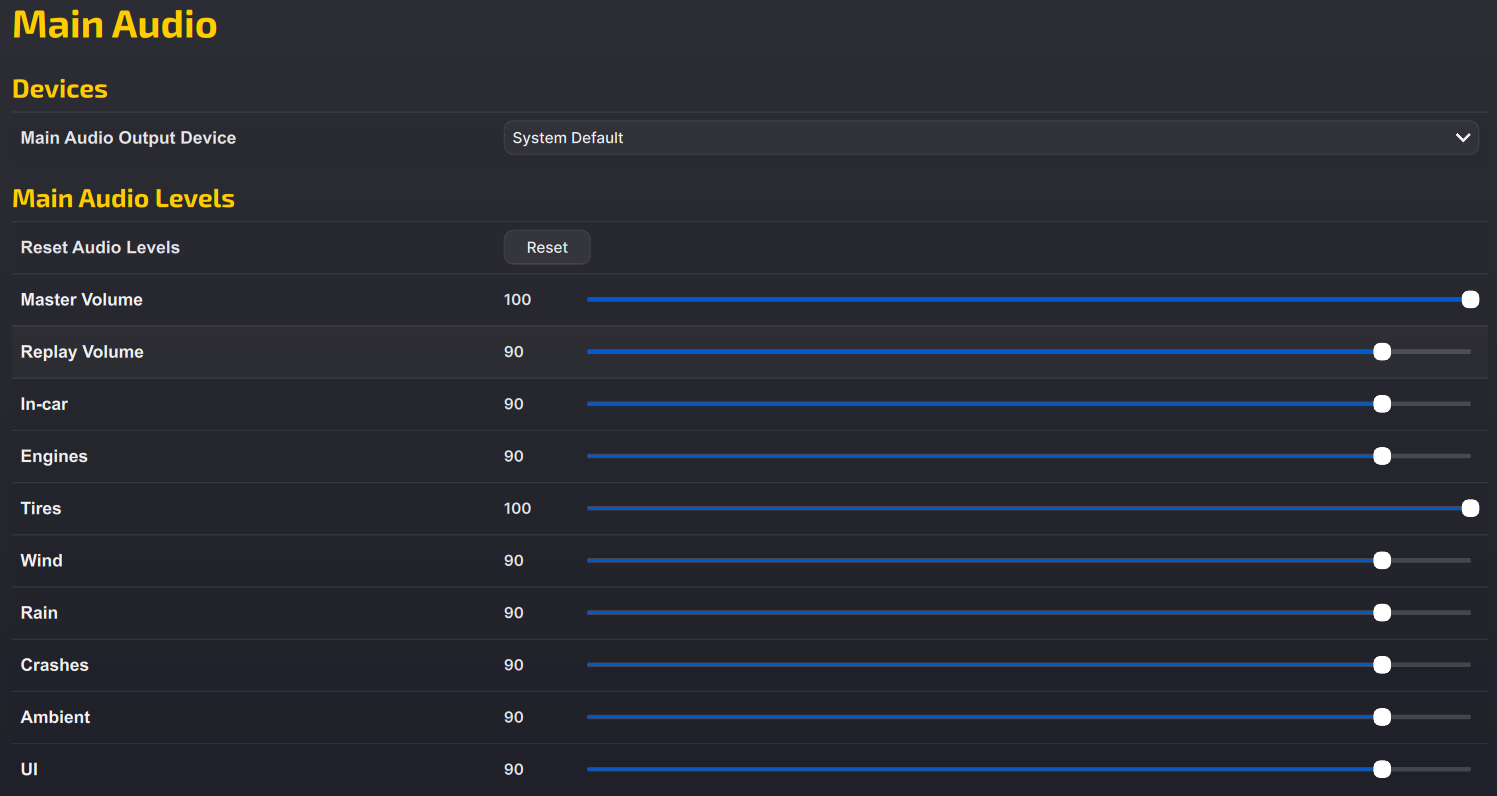Click the Master Volume slider handle
The image size is (1497, 796).
point(1470,299)
